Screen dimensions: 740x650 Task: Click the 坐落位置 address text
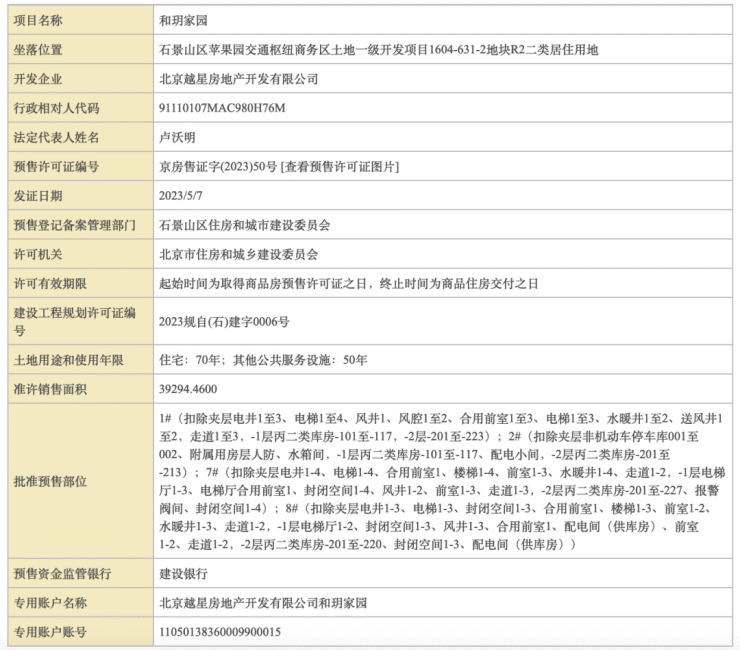(x=380, y=49)
